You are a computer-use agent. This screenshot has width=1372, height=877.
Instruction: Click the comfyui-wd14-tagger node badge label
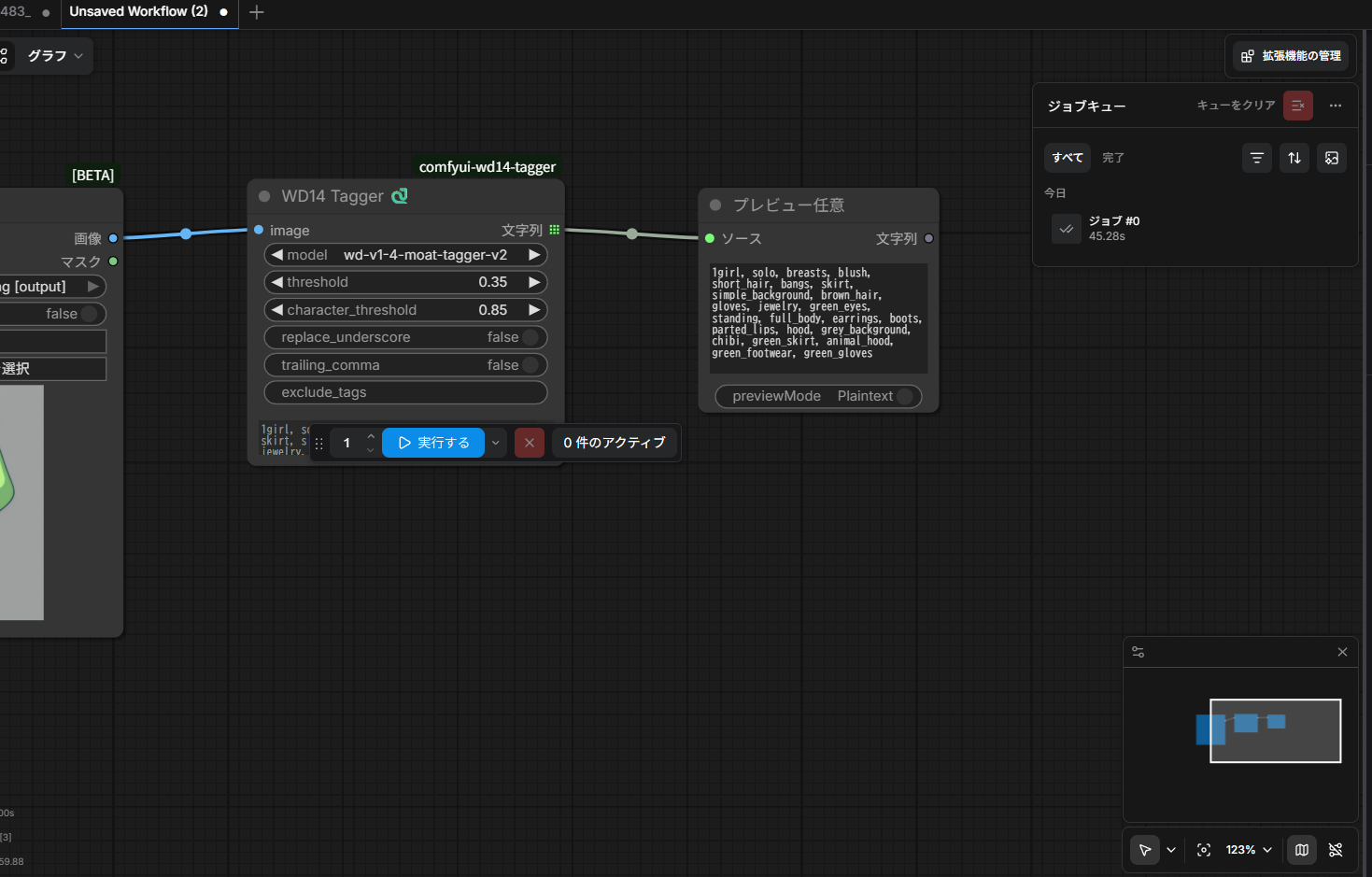tap(488, 167)
